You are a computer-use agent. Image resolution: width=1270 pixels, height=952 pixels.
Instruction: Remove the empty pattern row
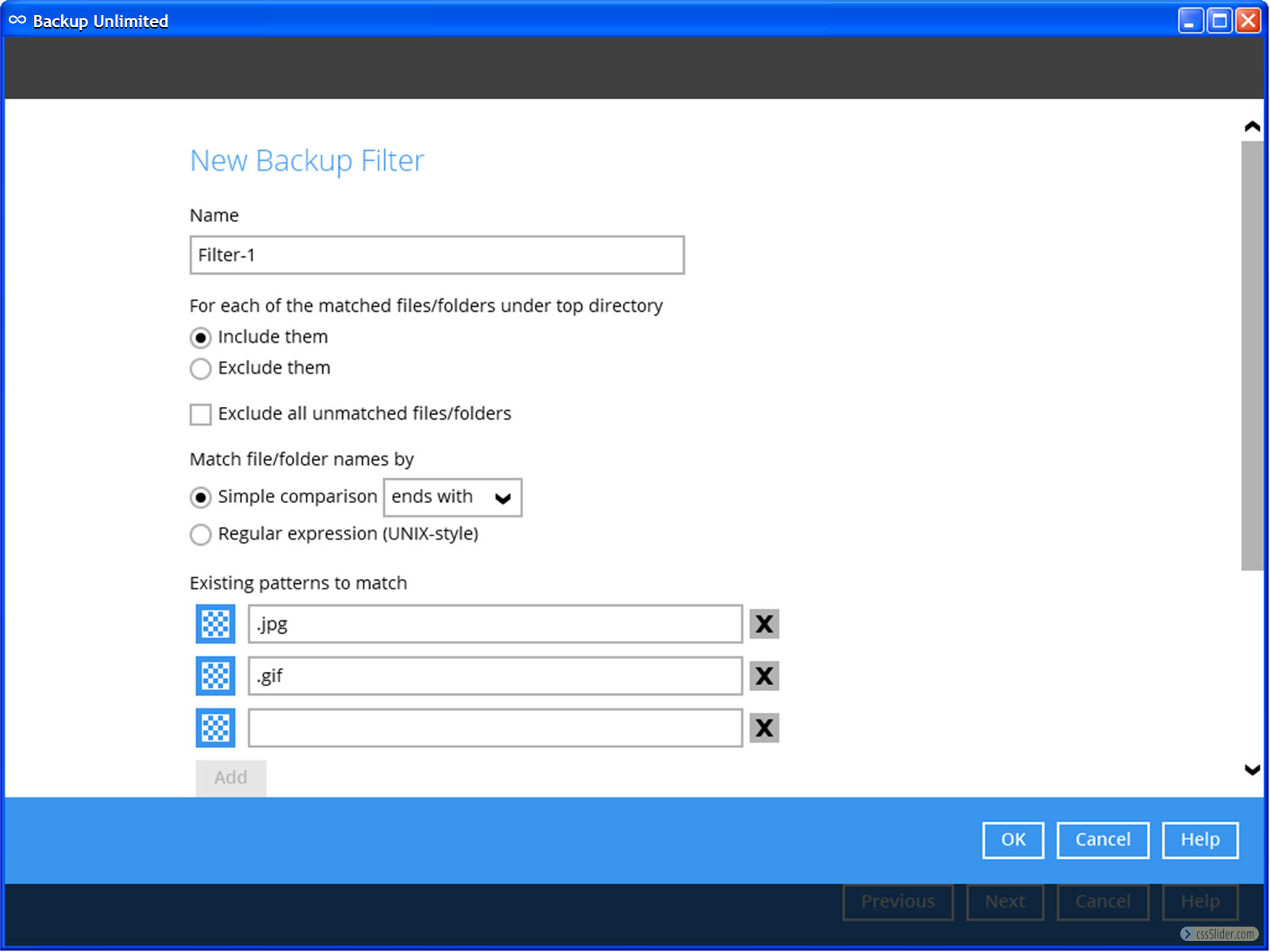click(x=764, y=727)
